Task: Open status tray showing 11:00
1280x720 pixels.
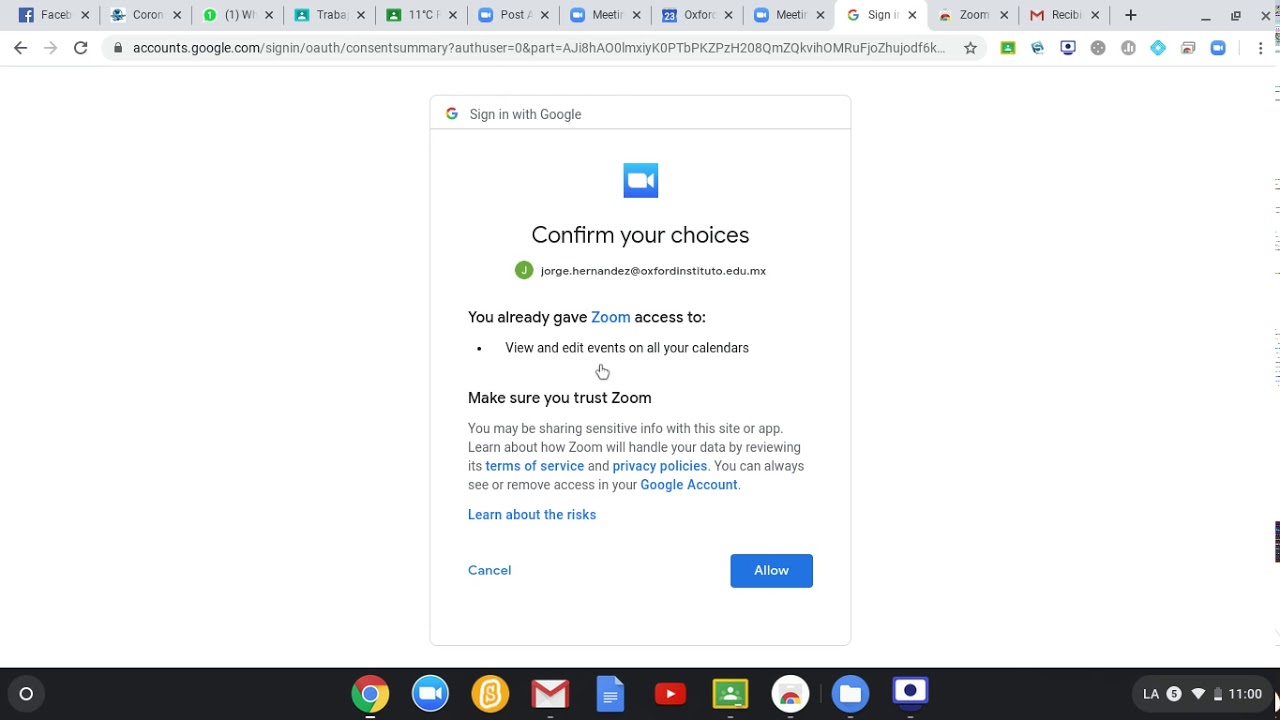Action: pos(1203,694)
